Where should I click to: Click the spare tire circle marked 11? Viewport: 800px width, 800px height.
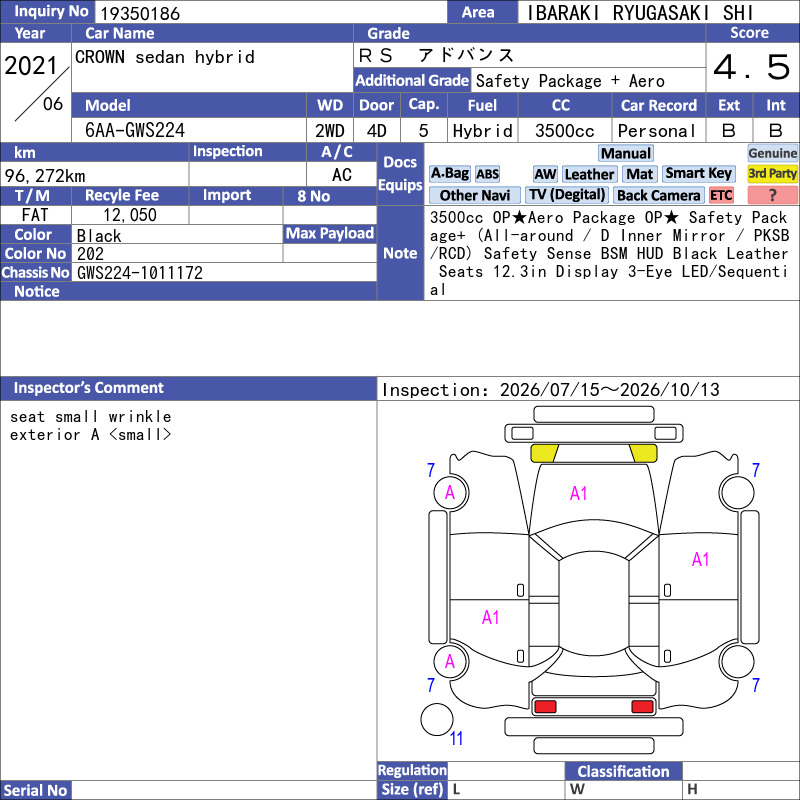[x=437, y=719]
